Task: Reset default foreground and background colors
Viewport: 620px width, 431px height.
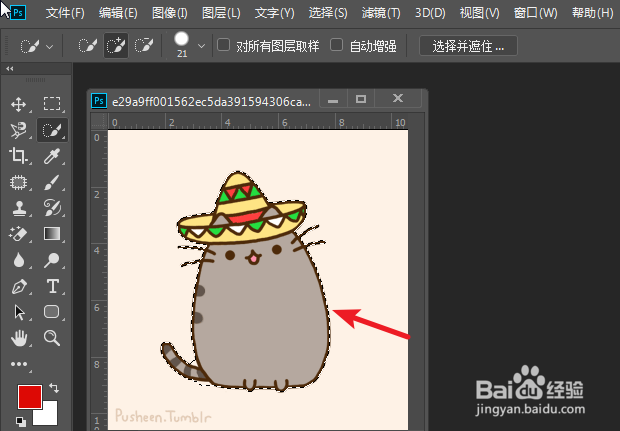Action: coord(21,422)
